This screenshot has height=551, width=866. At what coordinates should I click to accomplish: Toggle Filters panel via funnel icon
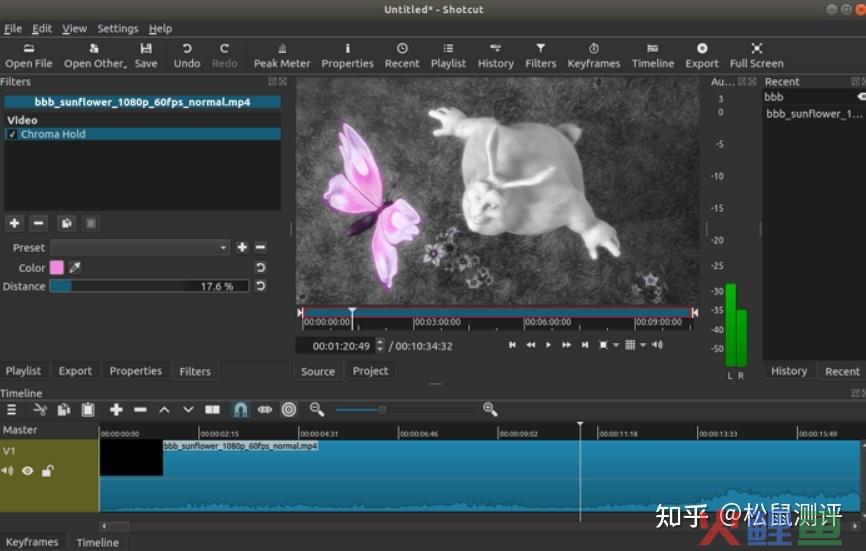pyautogui.click(x=541, y=56)
